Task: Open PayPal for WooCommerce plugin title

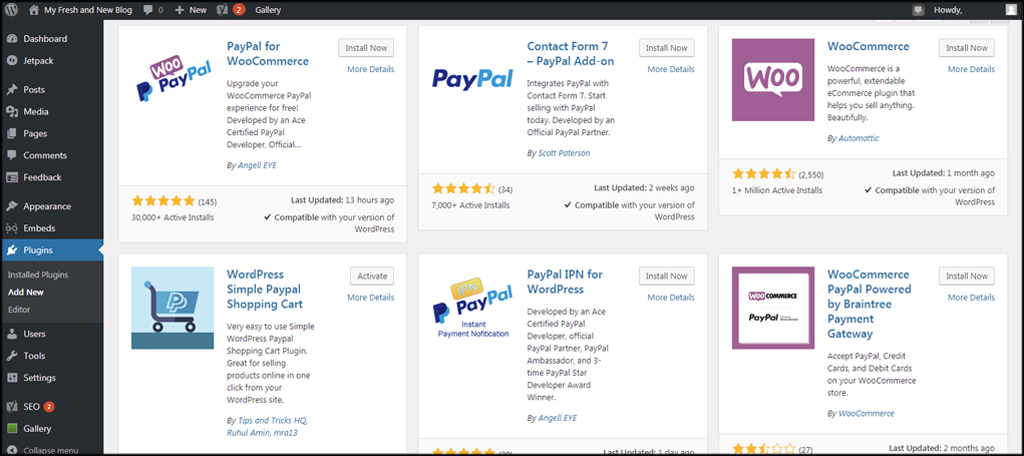Action: coord(268,54)
